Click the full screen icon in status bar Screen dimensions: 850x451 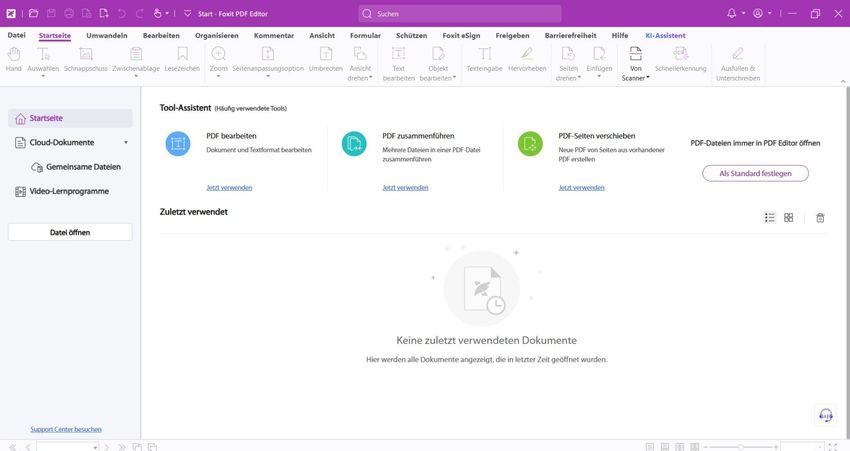833,447
